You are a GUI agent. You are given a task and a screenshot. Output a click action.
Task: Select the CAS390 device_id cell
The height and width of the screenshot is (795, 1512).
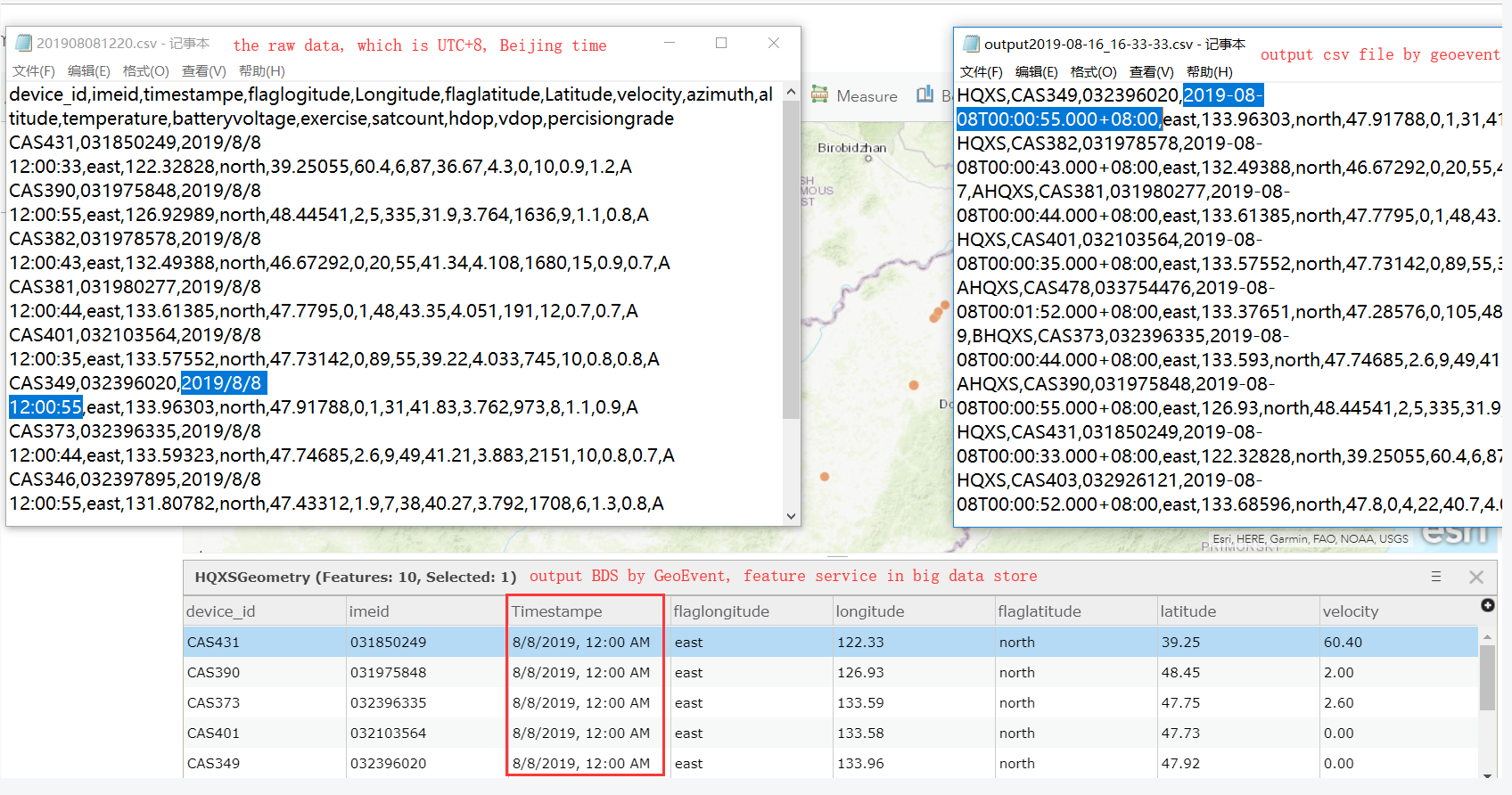265,672
